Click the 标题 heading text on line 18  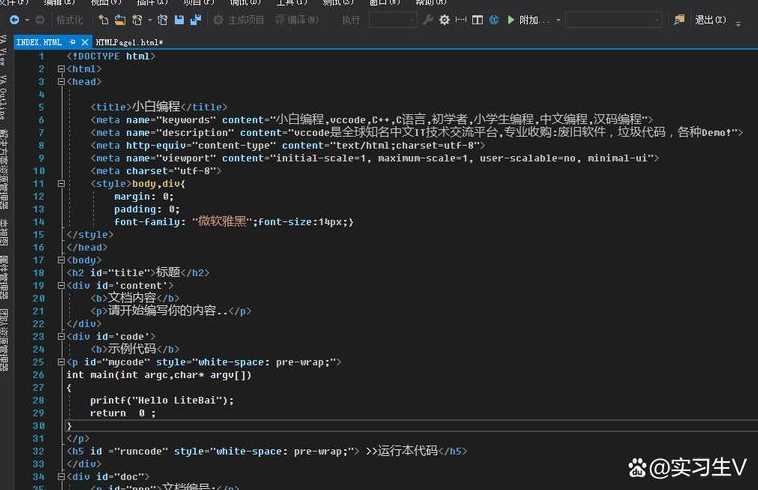(x=168, y=273)
